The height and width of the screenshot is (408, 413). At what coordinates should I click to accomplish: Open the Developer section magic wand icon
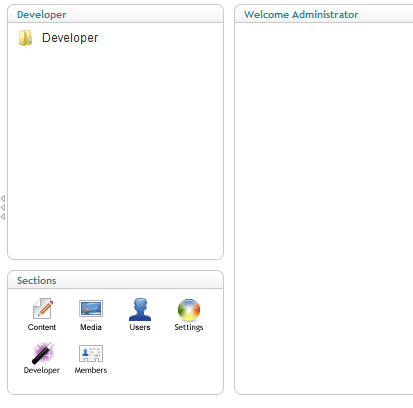point(43,352)
